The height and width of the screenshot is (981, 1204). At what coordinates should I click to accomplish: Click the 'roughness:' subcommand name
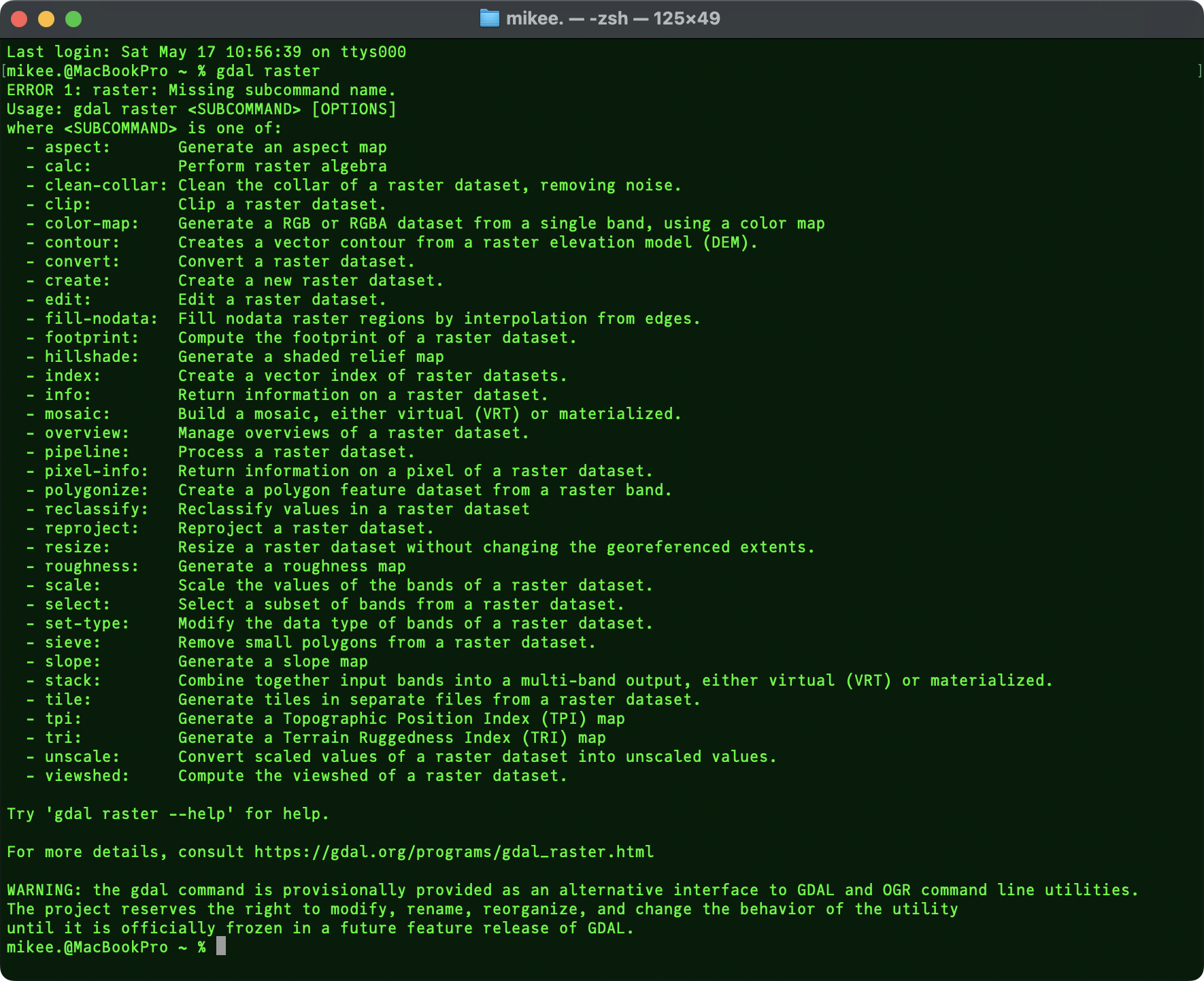pos(92,566)
